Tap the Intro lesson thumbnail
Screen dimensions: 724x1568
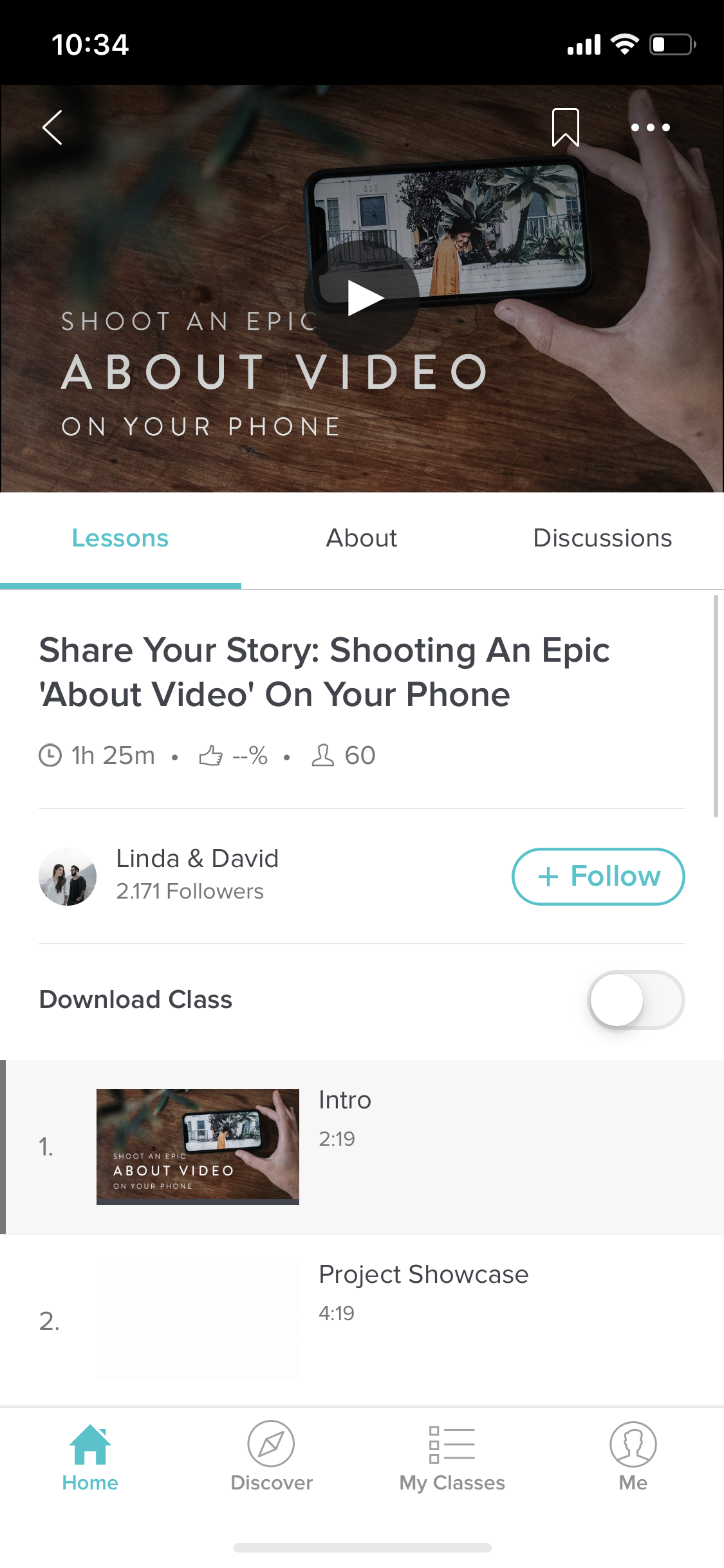(x=198, y=1146)
